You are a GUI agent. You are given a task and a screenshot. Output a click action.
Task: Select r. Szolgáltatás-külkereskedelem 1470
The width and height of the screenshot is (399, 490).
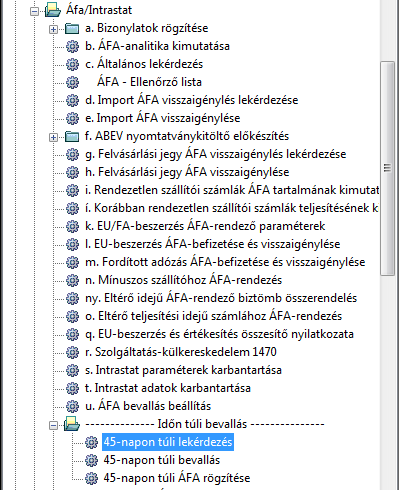[181, 352]
